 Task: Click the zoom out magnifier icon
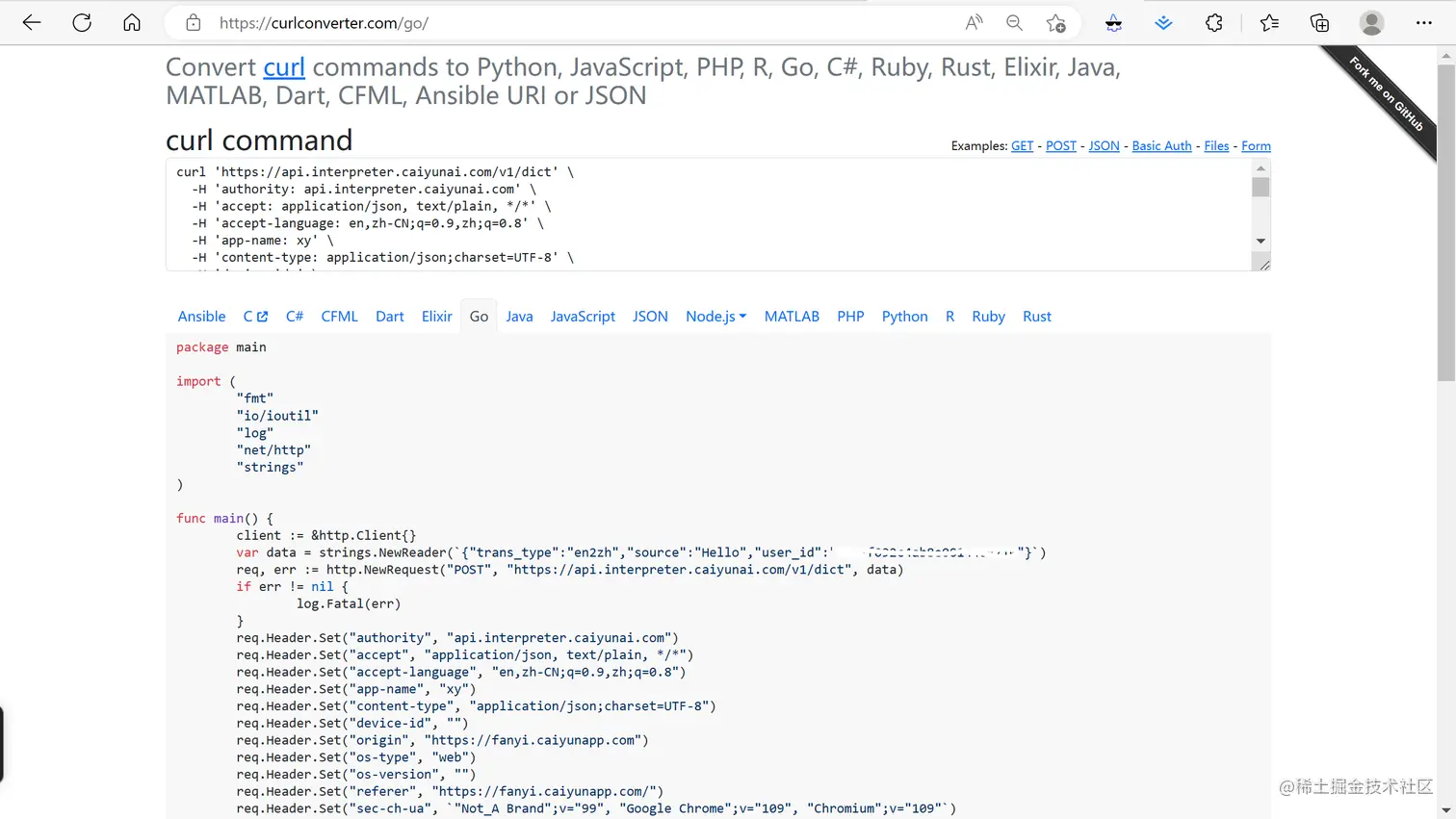[x=1014, y=23]
